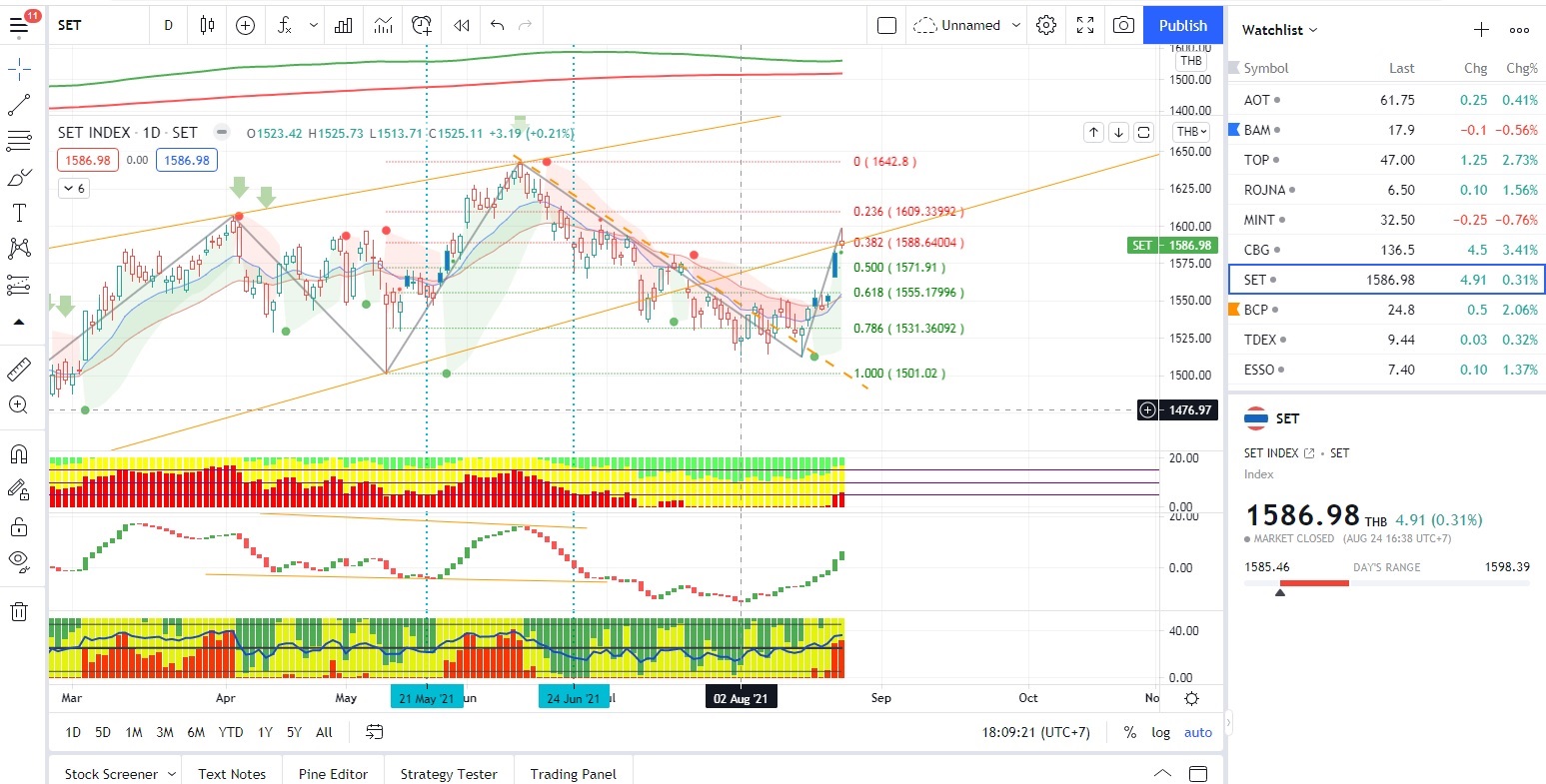The height and width of the screenshot is (784, 1546).
Task: Open the Pine Editor tab
Action: [x=333, y=773]
